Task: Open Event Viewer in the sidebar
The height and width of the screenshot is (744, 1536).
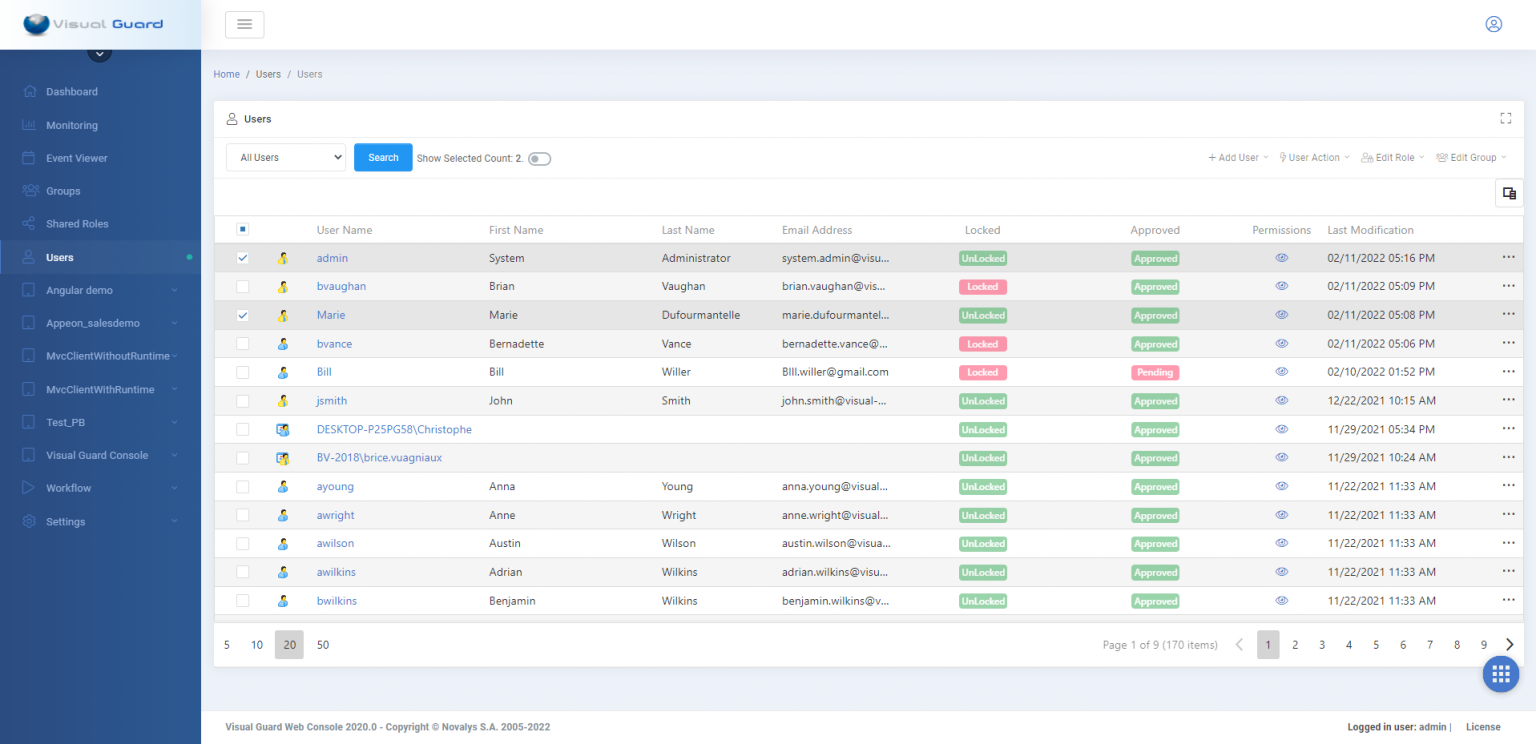Action: tap(100, 158)
